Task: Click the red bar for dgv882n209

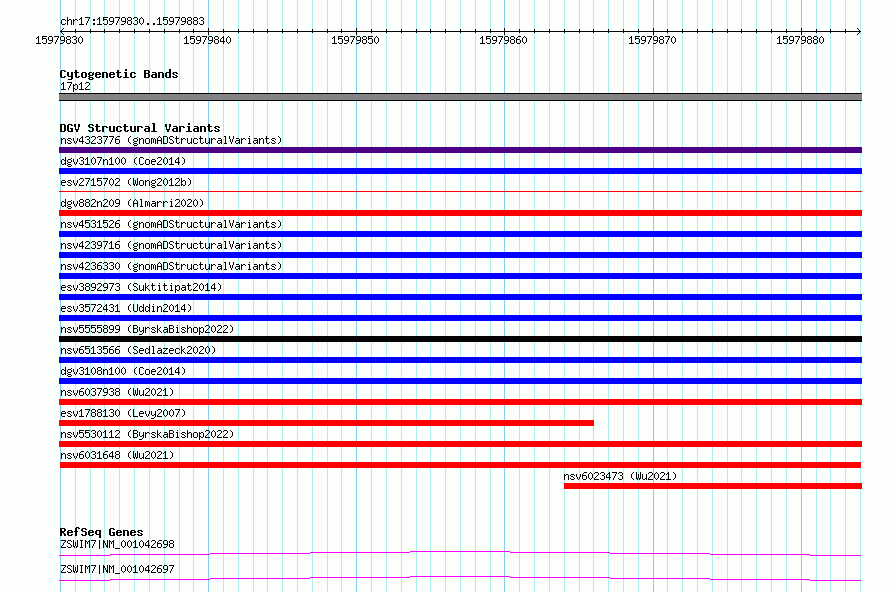Action: (460, 213)
